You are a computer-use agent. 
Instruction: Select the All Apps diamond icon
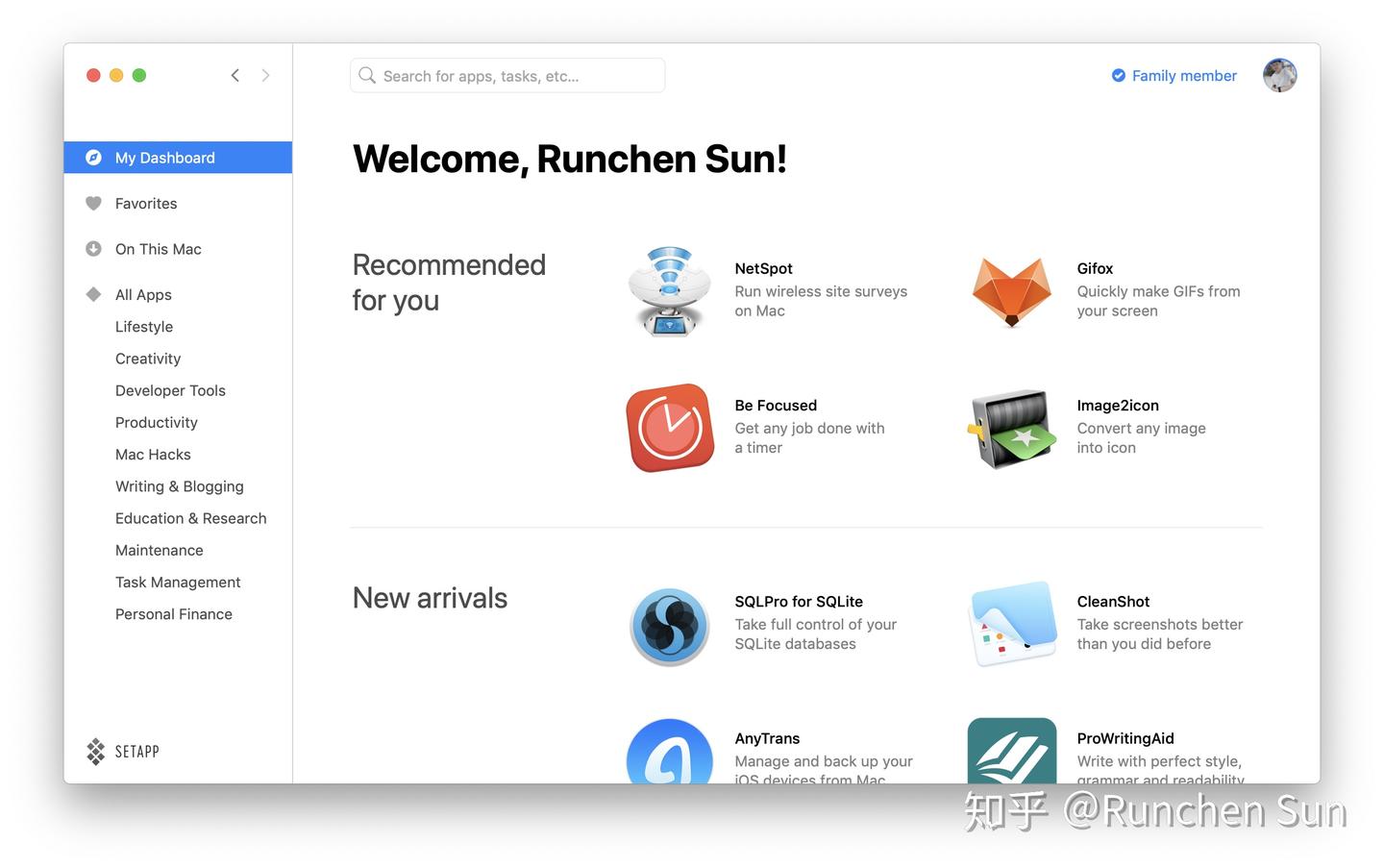coord(93,294)
